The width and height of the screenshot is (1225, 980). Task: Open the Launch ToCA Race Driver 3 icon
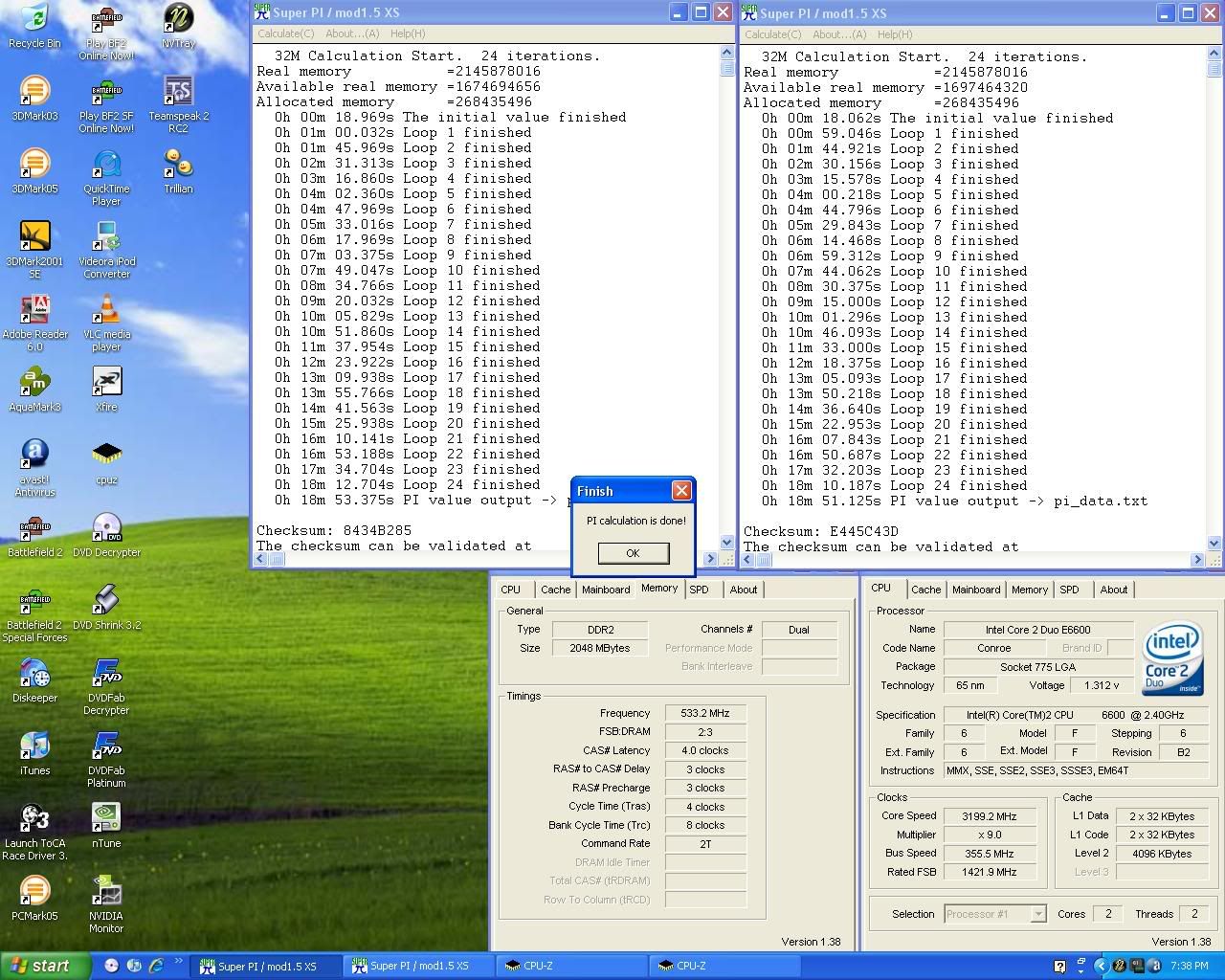pyautogui.click(x=34, y=832)
